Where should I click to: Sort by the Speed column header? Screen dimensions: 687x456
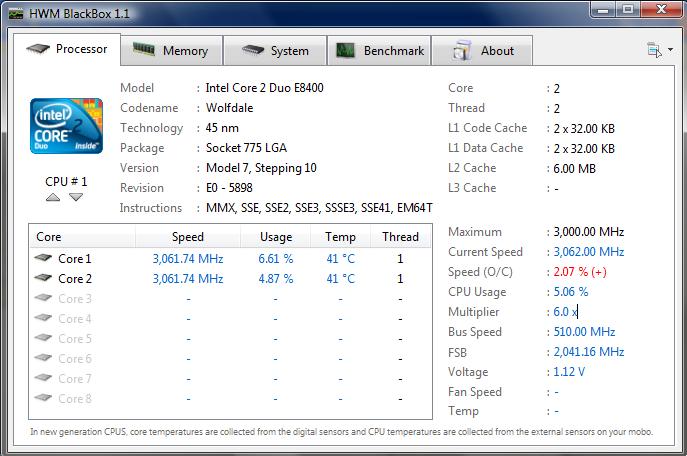click(188, 237)
